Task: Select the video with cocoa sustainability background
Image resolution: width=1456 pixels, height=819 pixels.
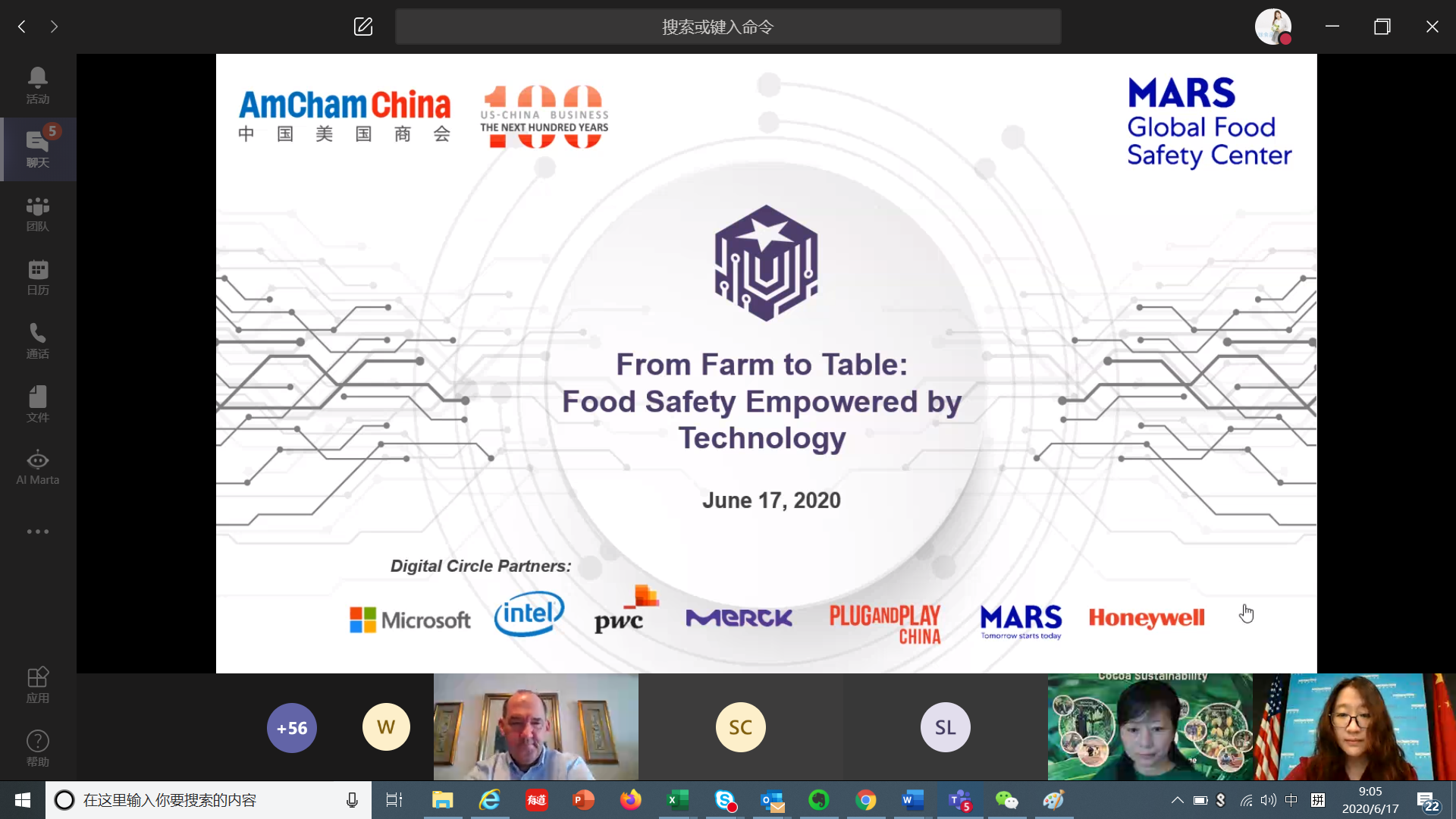Action: [x=1150, y=726]
